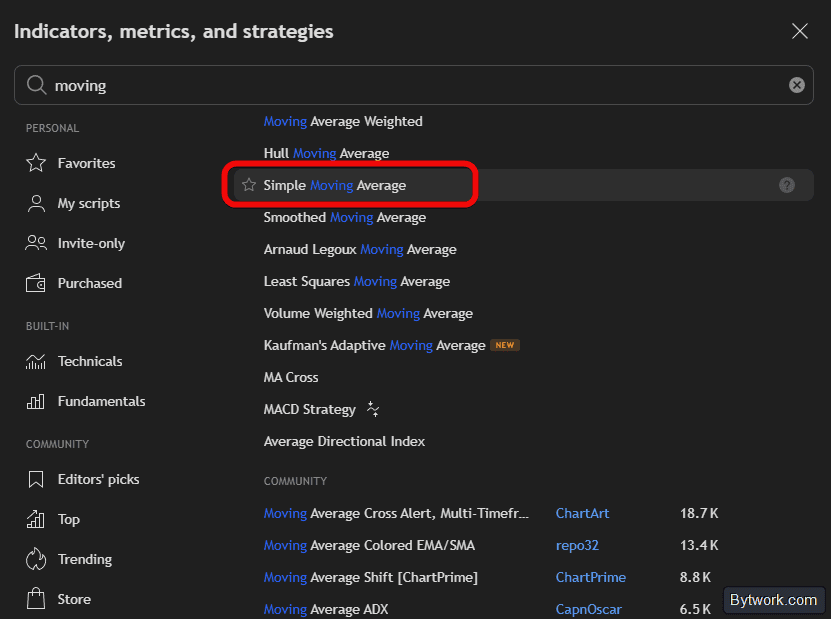Open help for Simple Moving Average

(787, 185)
